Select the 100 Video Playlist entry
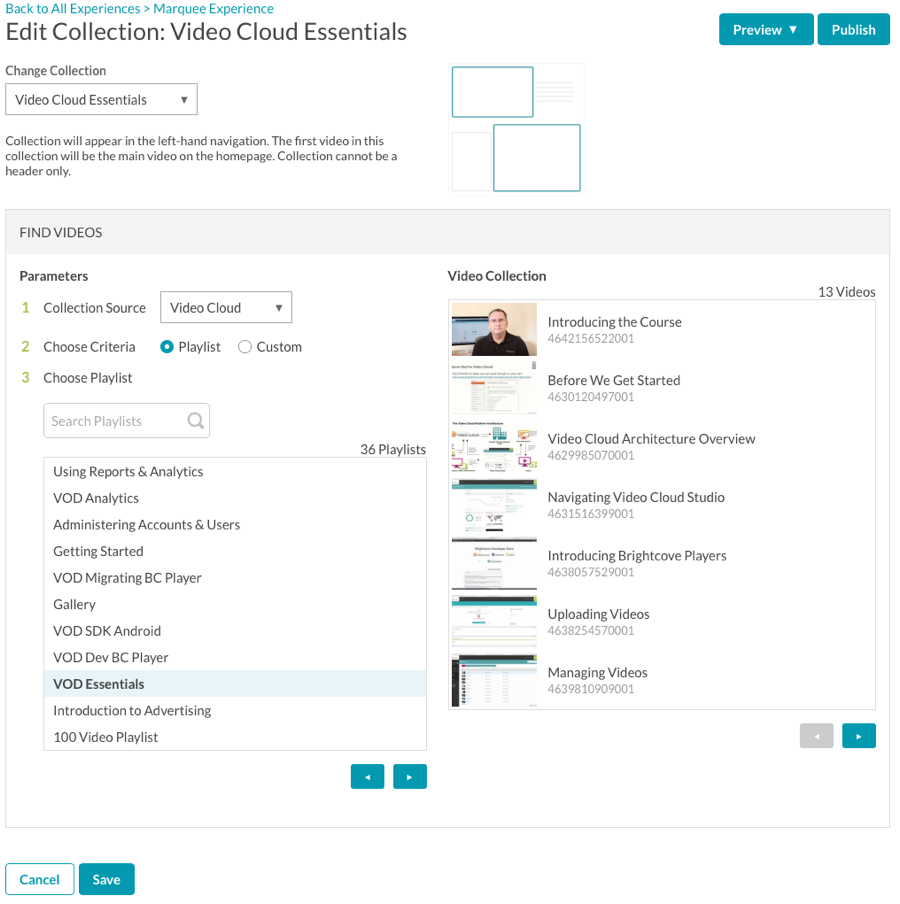This screenshot has height=904, width=900. point(235,737)
